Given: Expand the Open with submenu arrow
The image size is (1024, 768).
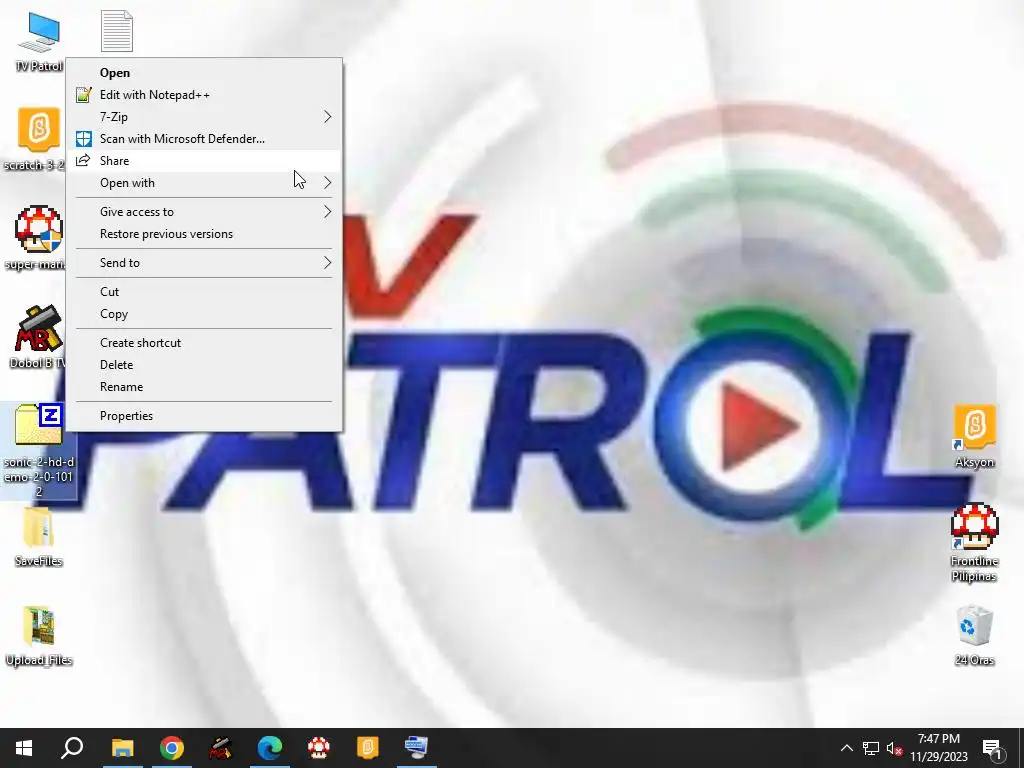Looking at the screenshot, I should (328, 183).
